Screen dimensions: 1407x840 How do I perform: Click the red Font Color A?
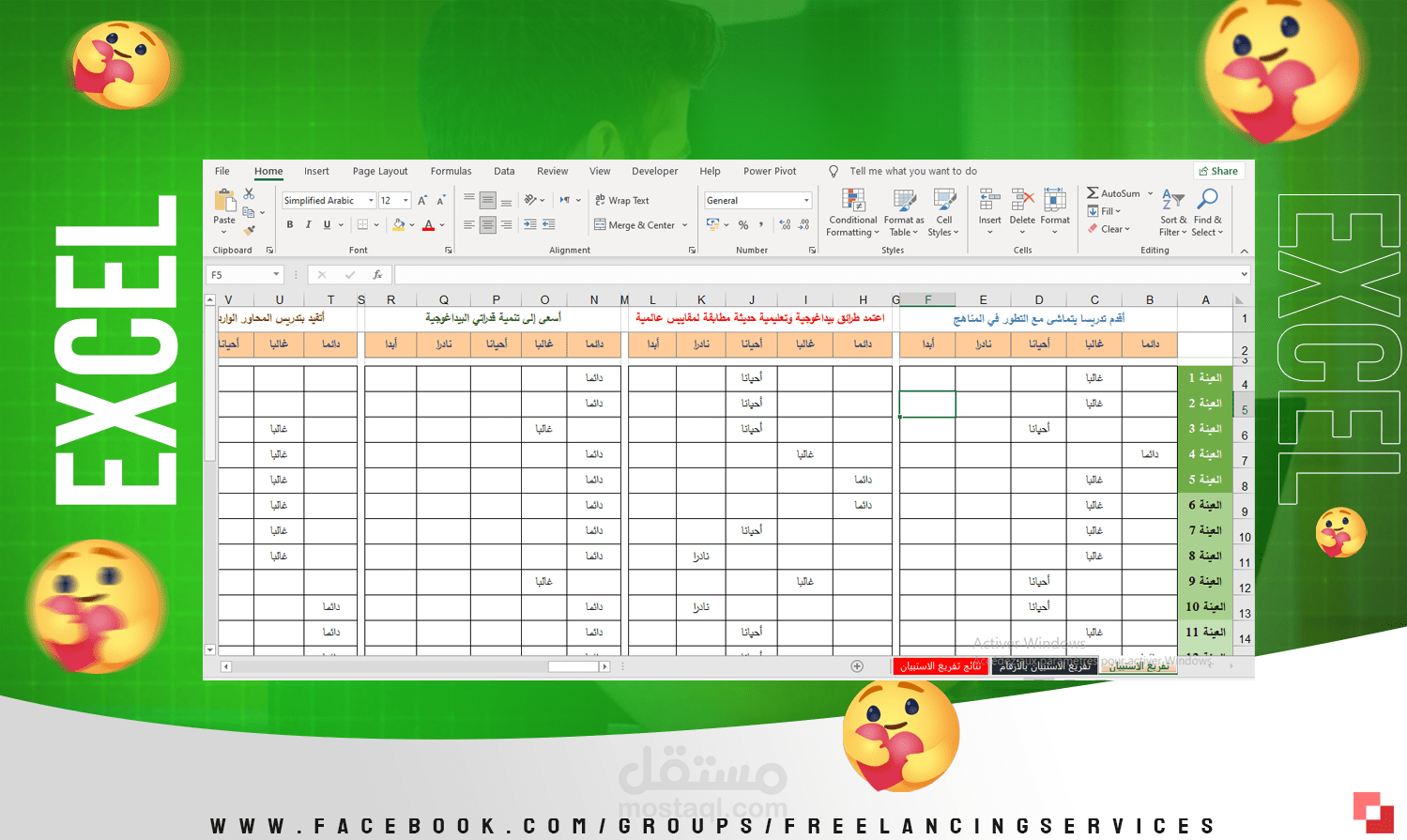click(429, 224)
